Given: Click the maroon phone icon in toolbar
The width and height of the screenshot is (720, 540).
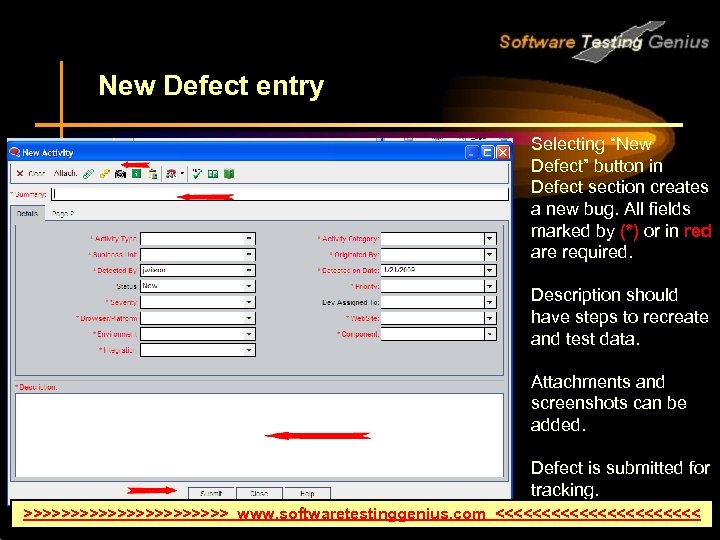Looking at the screenshot, I should click(x=171, y=174).
